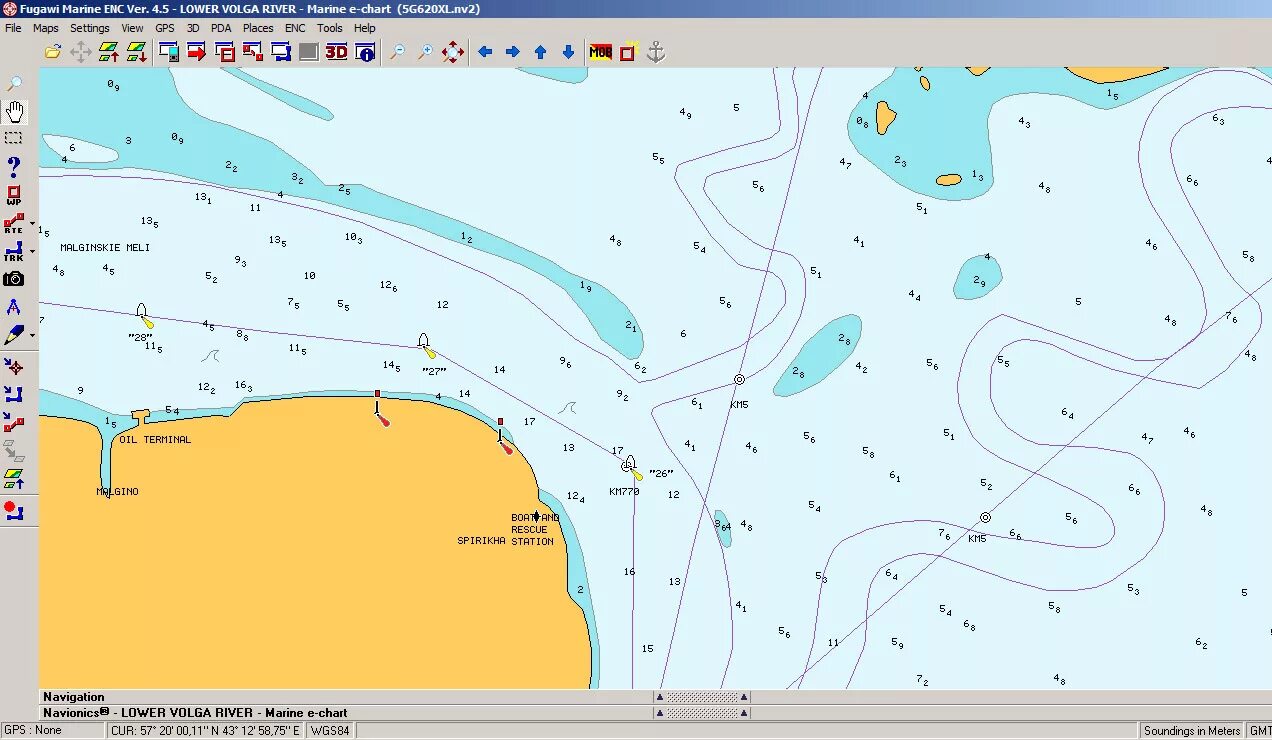This screenshot has width=1272, height=740.
Task: Click the center-map four-arrows icon
Action: coord(453,52)
